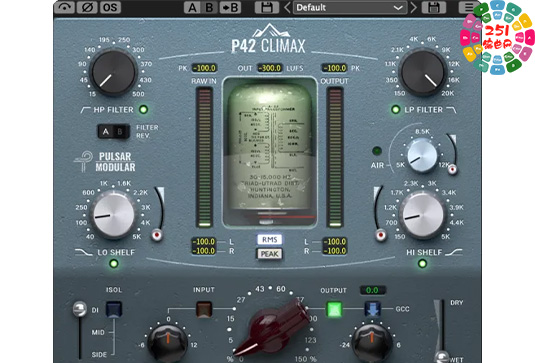Click the large red drive knob
535x363 pixels.
pyautogui.click(x=273, y=328)
